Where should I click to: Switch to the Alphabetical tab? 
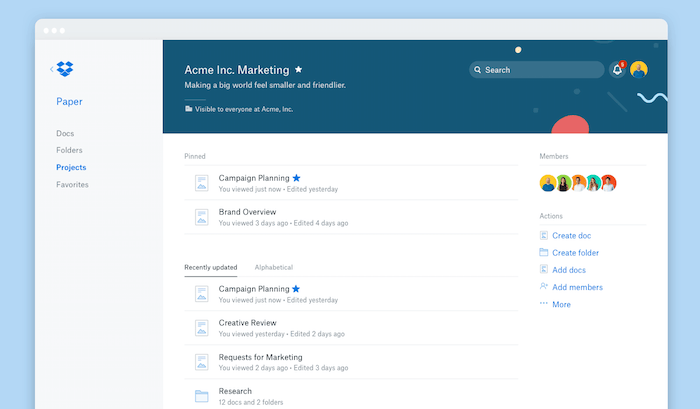click(274, 268)
